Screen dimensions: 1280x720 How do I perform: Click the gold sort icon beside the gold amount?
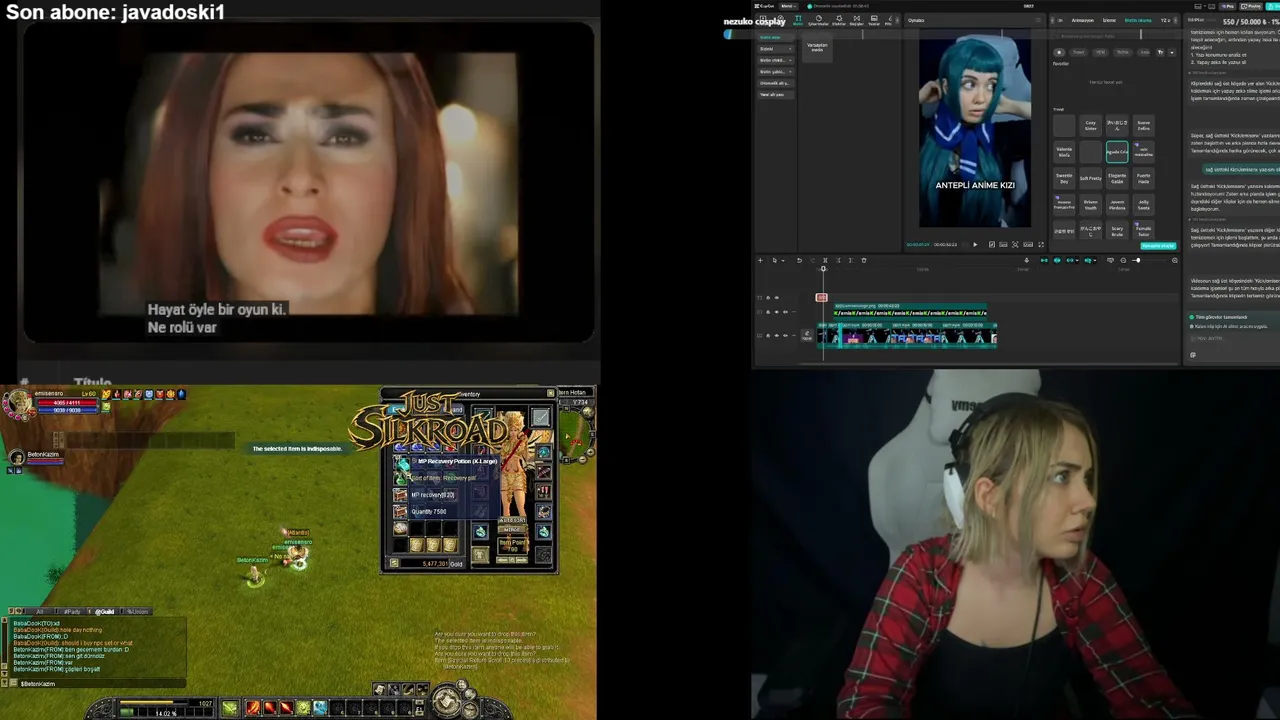[394, 564]
